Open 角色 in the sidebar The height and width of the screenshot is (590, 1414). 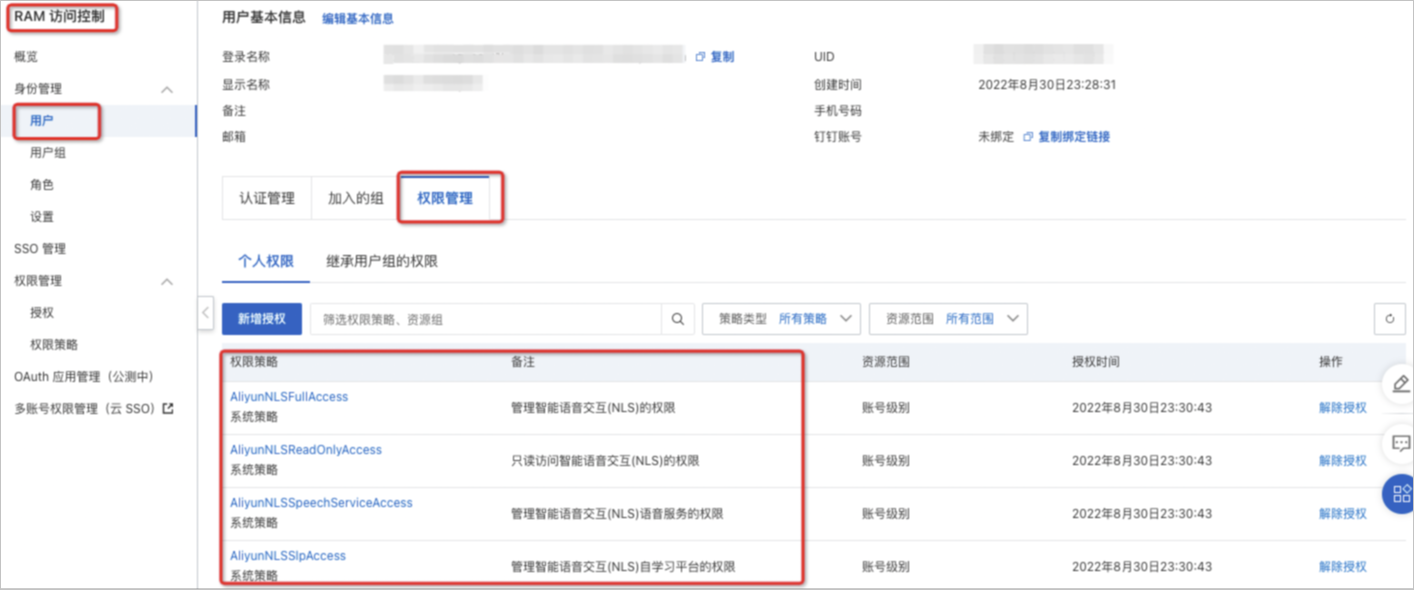pos(42,185)
